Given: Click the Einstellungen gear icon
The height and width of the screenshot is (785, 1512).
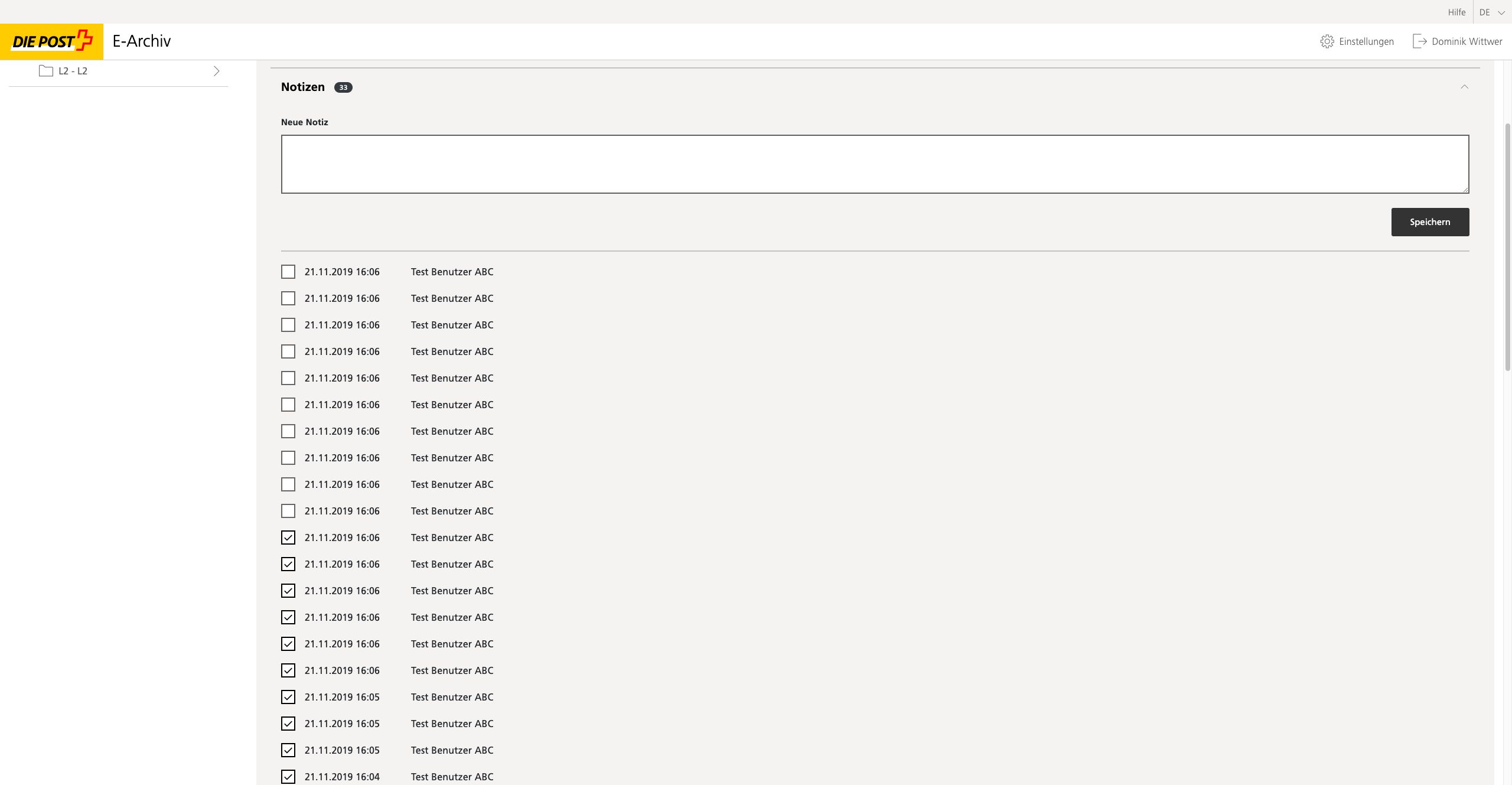Looking at the screenshot, I should click(1327, 41).
